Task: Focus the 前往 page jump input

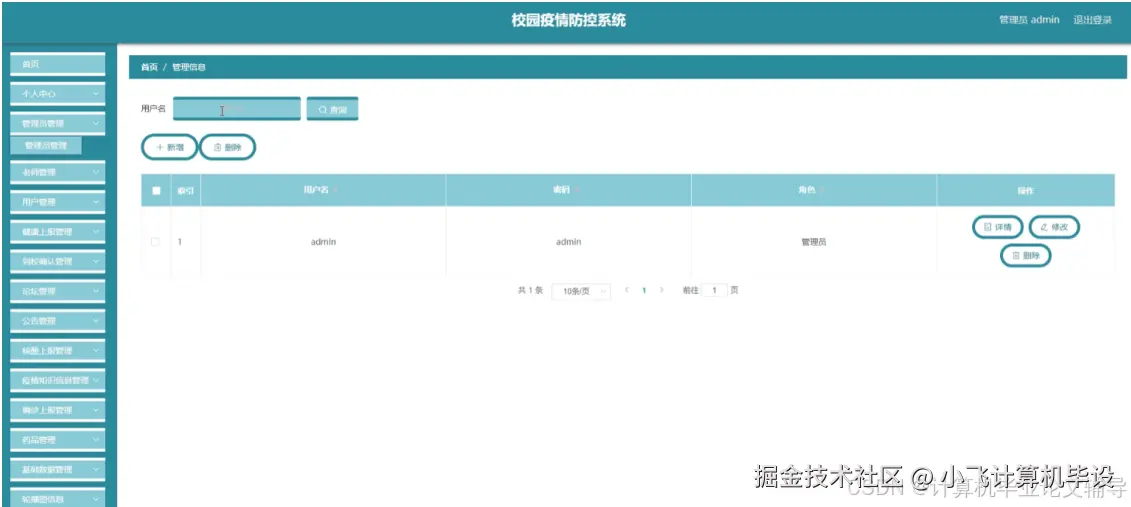Action: click(x=714, y=290)
